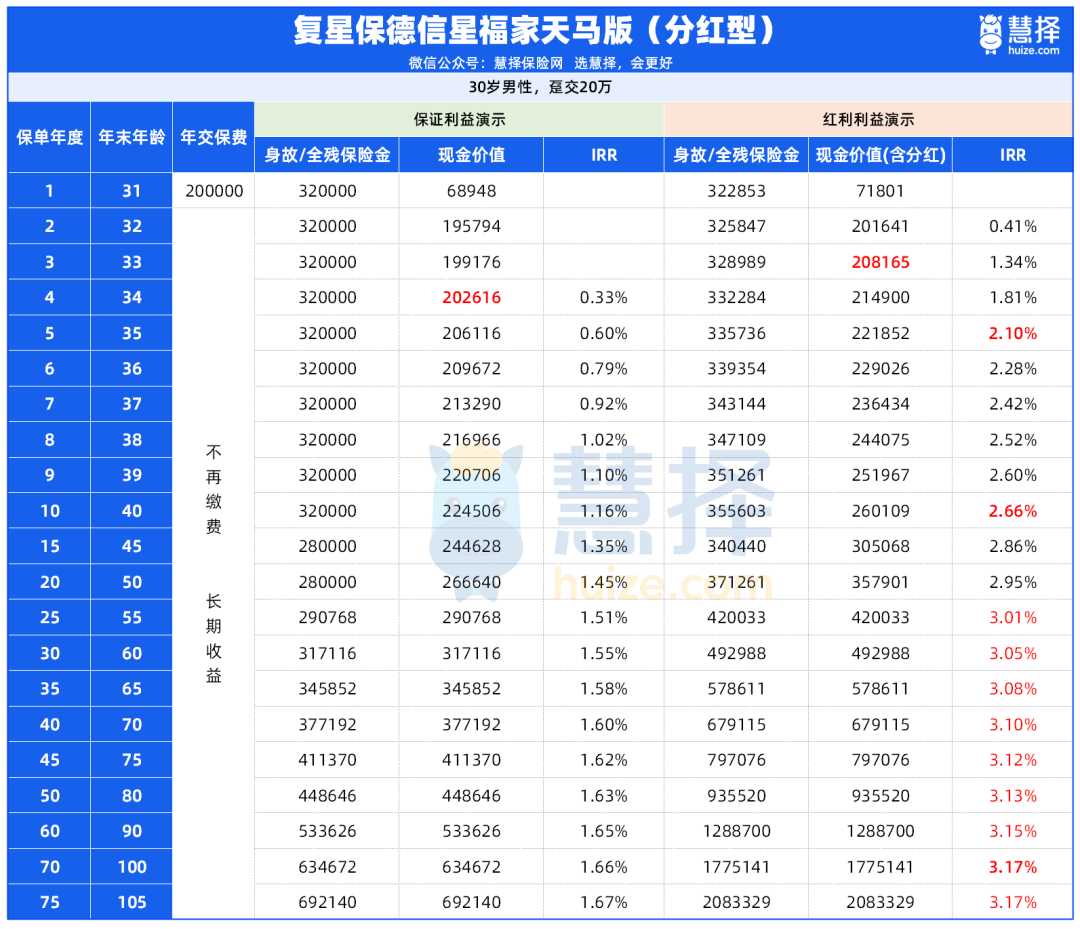The image size is (1080, 929).
Task: Click the 微信公众号 慧择保险网 subtitle line
Action: [540, 62]
